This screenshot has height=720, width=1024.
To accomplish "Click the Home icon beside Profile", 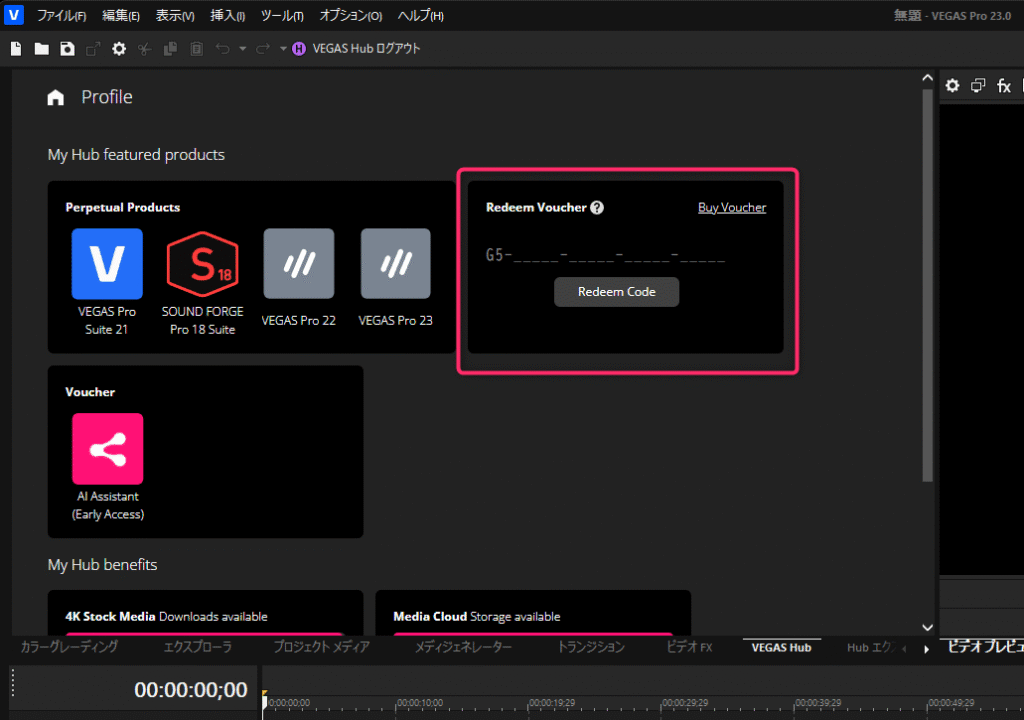I will click(56, 97).
